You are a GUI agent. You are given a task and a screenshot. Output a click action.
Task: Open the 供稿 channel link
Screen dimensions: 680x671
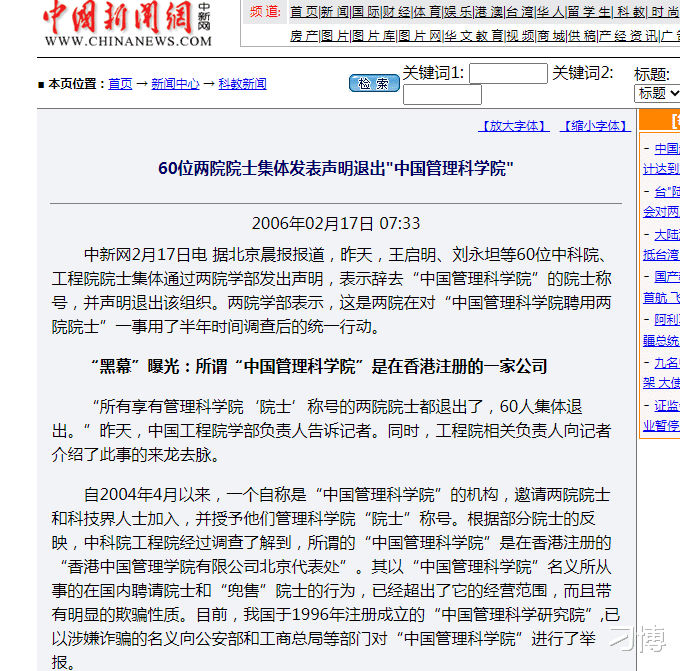[582, 36]
